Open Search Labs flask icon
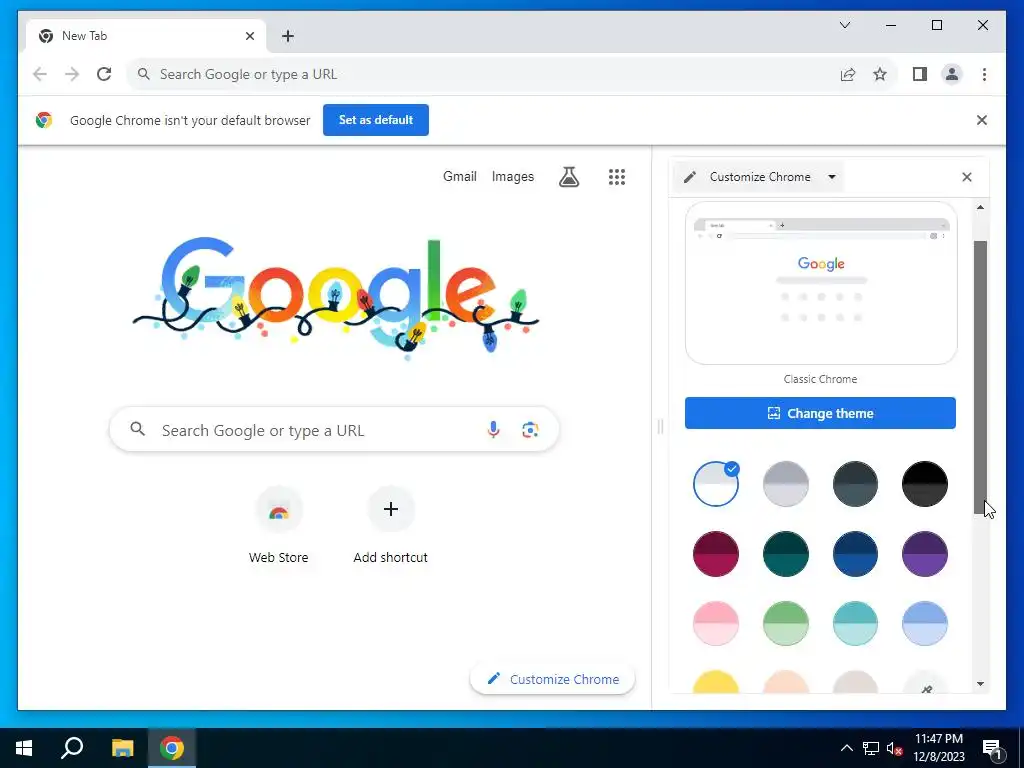1024x768 pixels. [x=569, y=176]
